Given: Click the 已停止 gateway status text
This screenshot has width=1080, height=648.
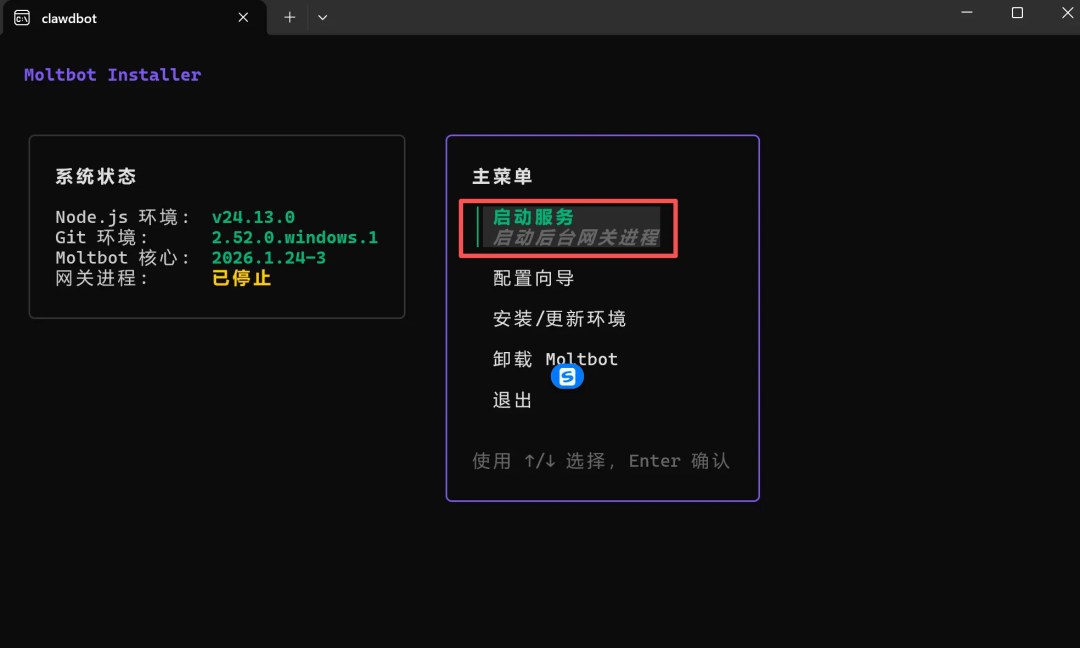Looking at the screenshot, I should 241,278.
